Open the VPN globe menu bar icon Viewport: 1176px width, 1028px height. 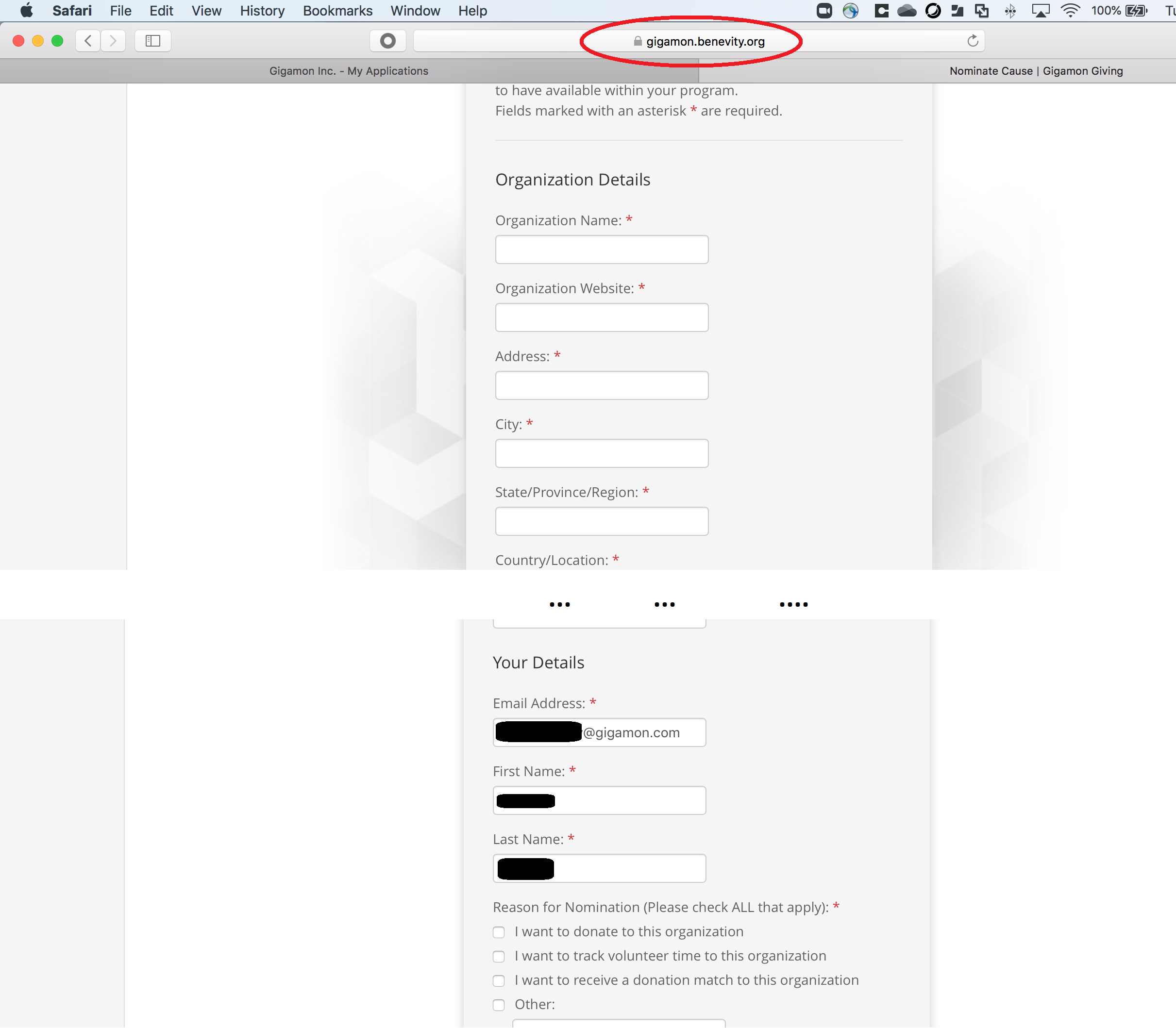851,10
